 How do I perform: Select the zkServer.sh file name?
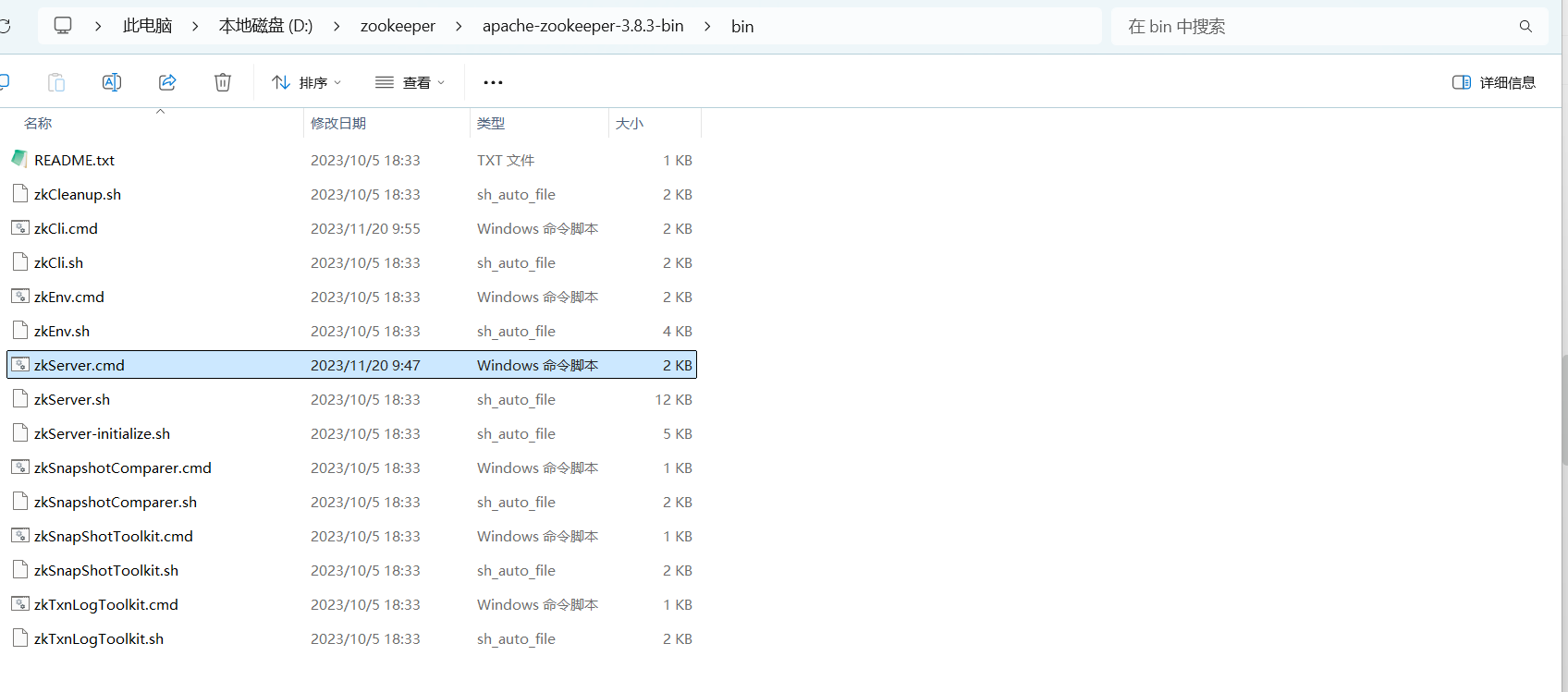coord(72,399)
